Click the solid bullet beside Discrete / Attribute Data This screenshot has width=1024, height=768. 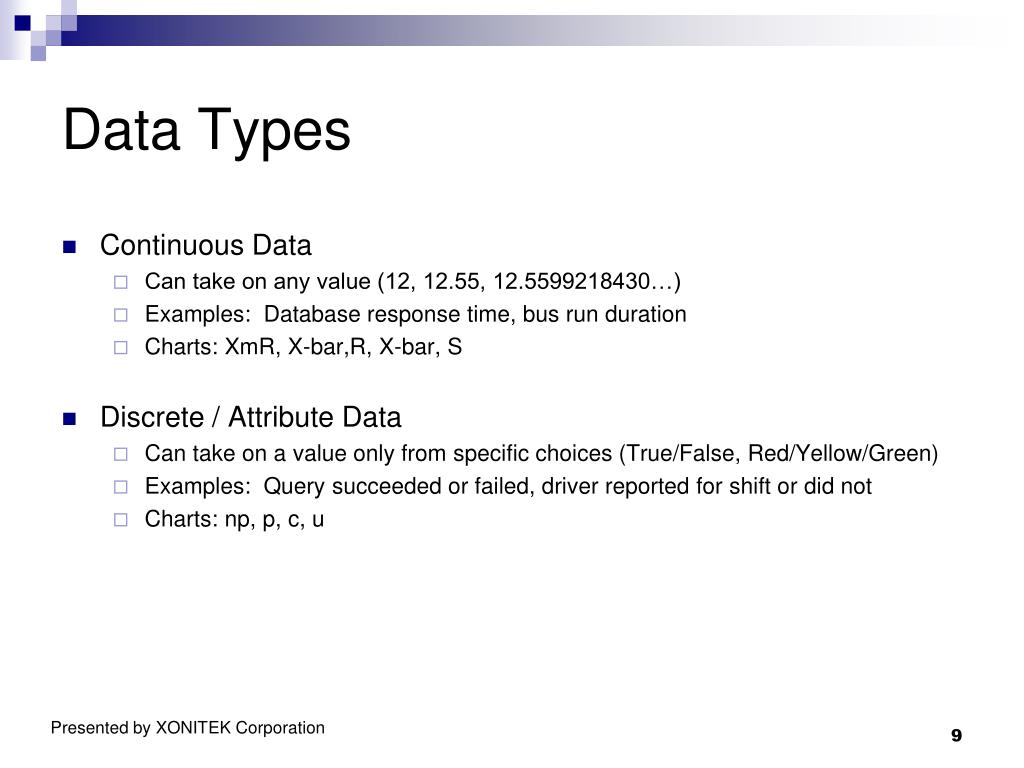[x=69, y=419]
